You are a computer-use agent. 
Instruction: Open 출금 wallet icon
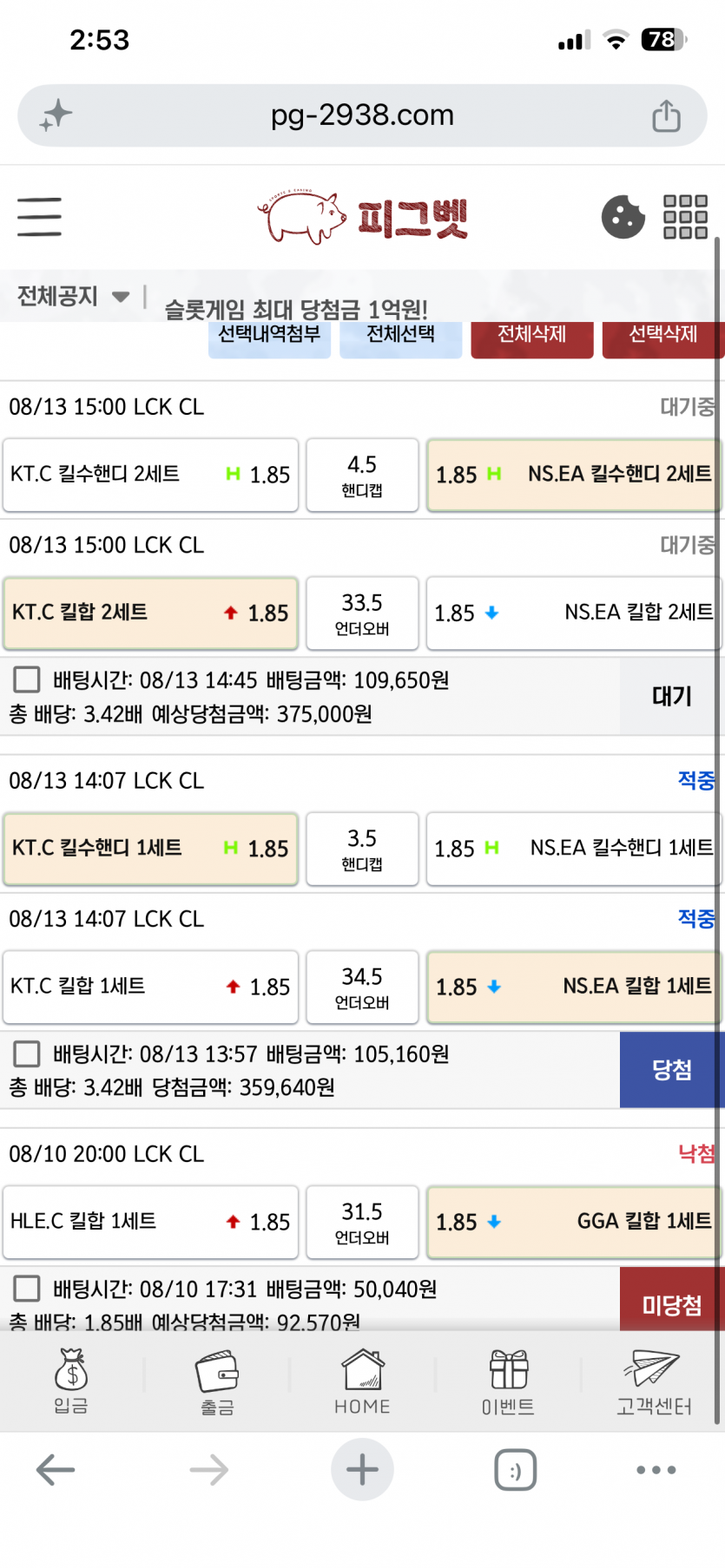click(x=217, y=1371)
